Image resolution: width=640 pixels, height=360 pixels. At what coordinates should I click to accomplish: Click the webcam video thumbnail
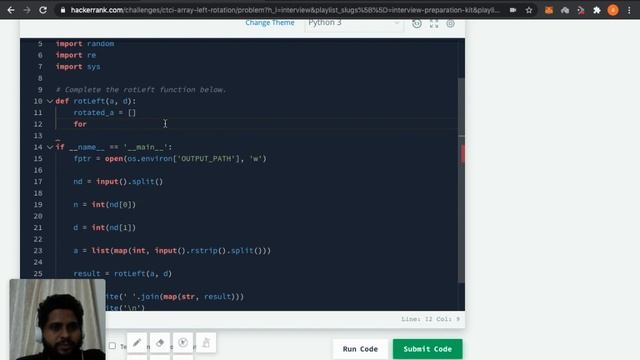click(x=58, y=320)
